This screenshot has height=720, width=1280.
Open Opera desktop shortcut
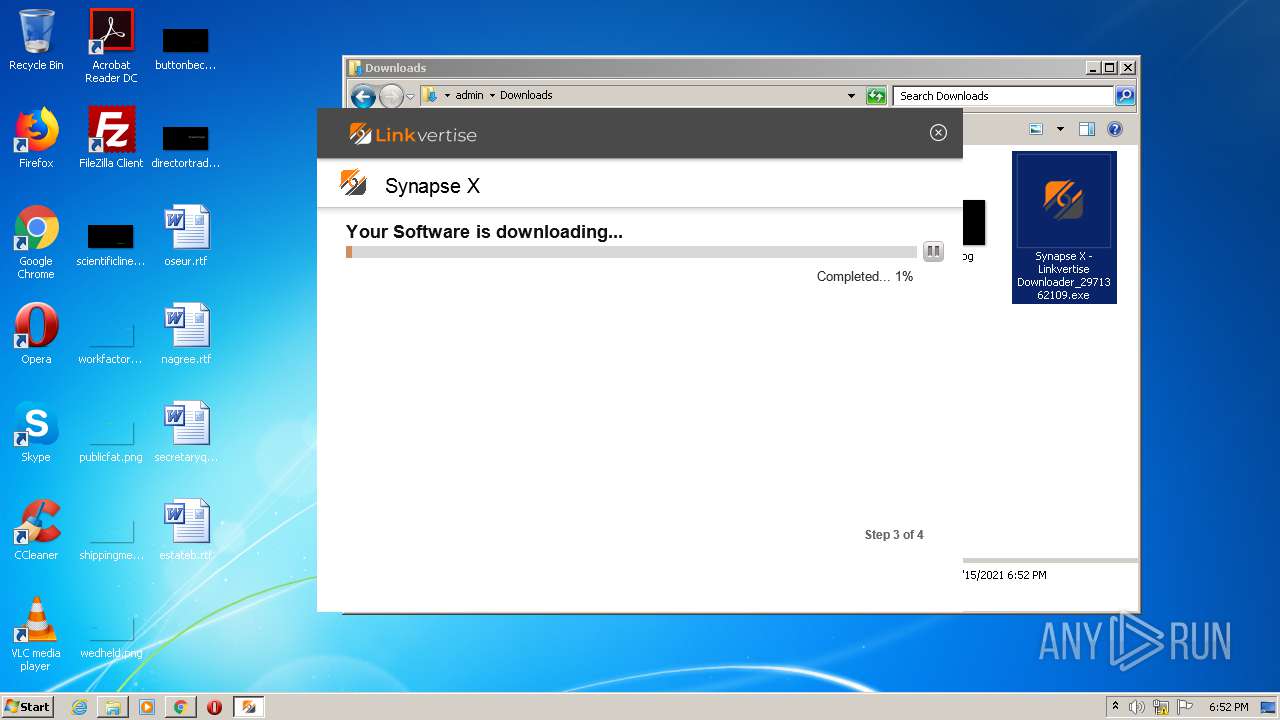click(x=36, y=333)
